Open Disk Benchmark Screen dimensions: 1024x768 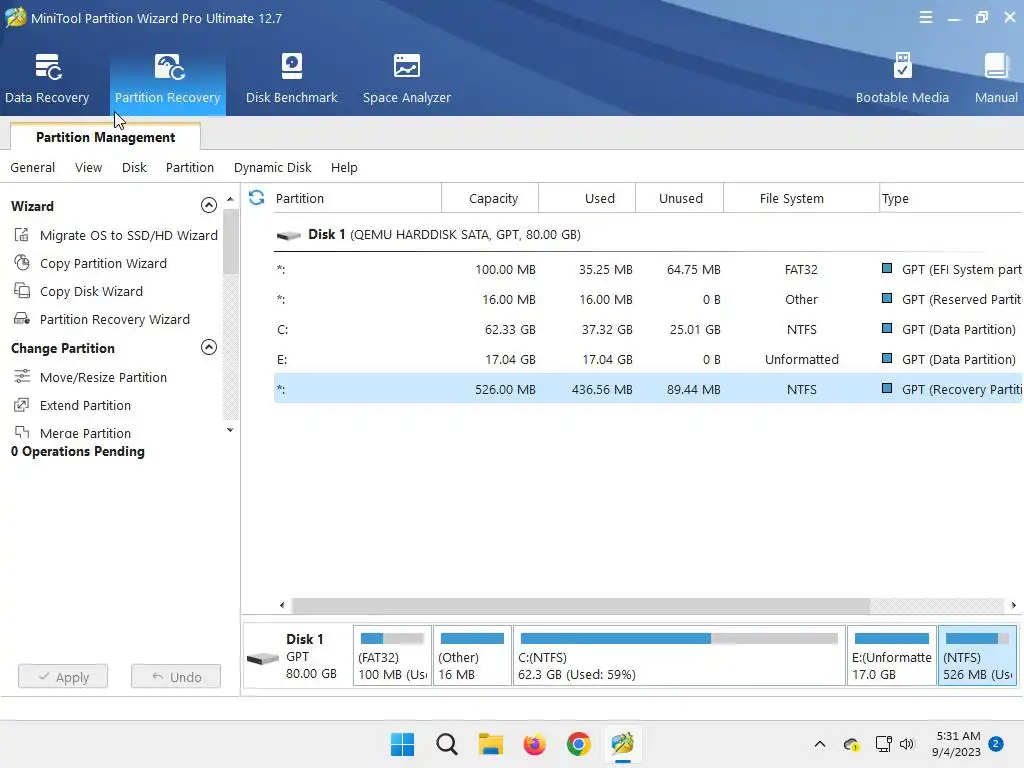pos(291,78)
